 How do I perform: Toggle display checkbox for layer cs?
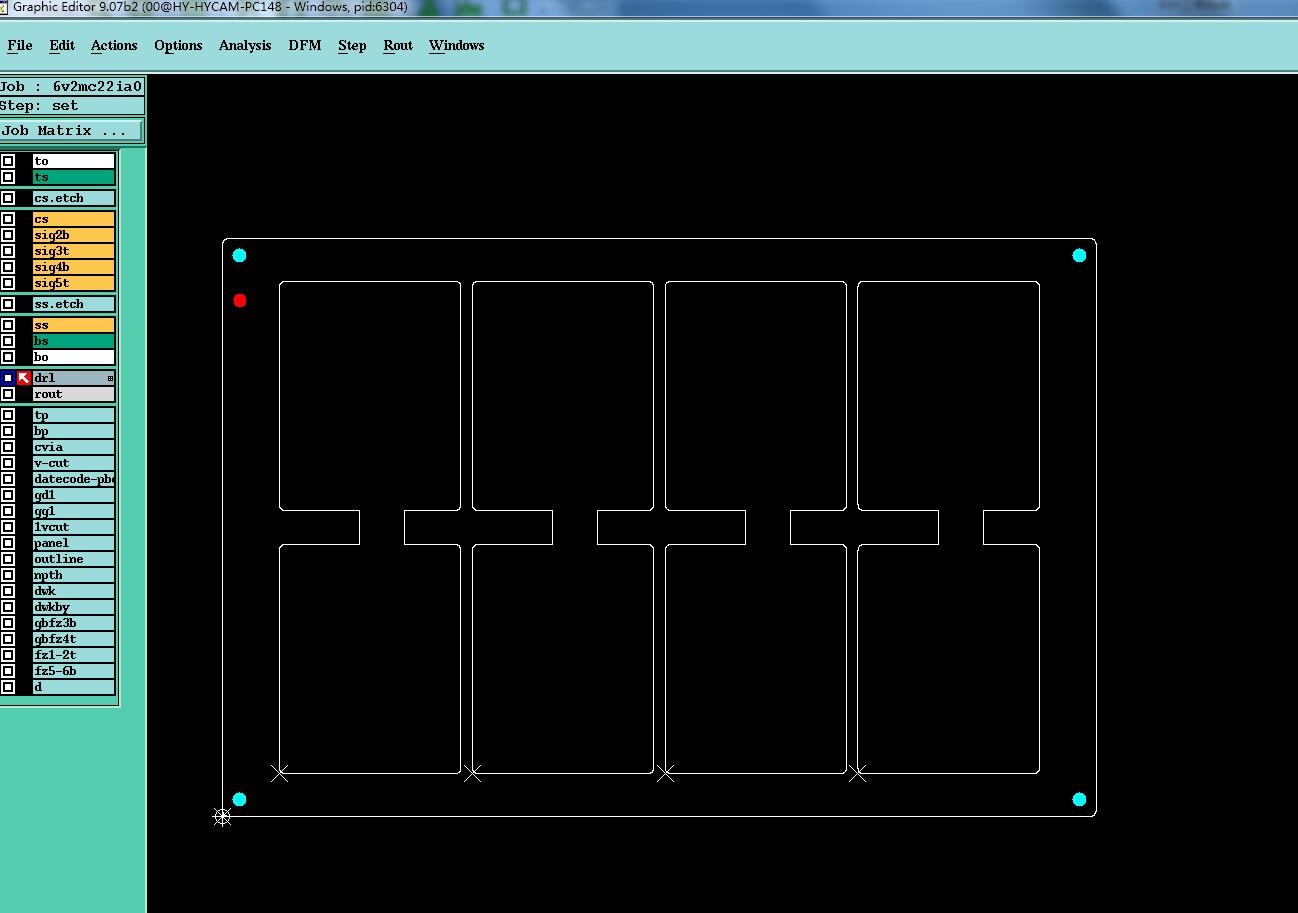point(8,219)
